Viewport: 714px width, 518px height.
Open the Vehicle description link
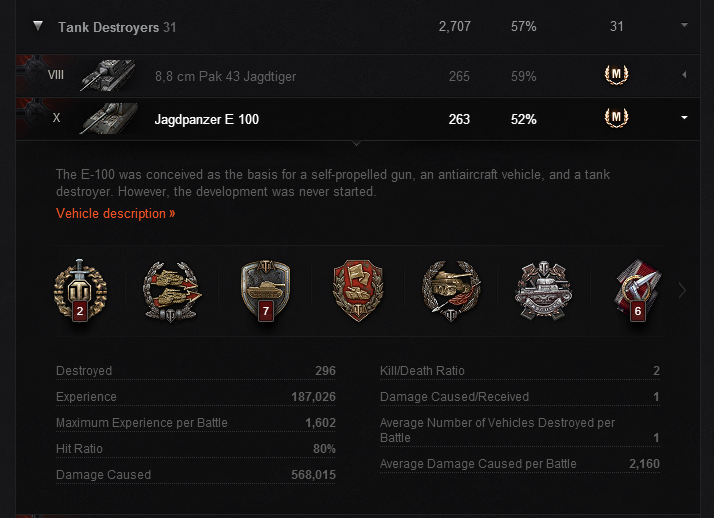(x=115, y=213)
